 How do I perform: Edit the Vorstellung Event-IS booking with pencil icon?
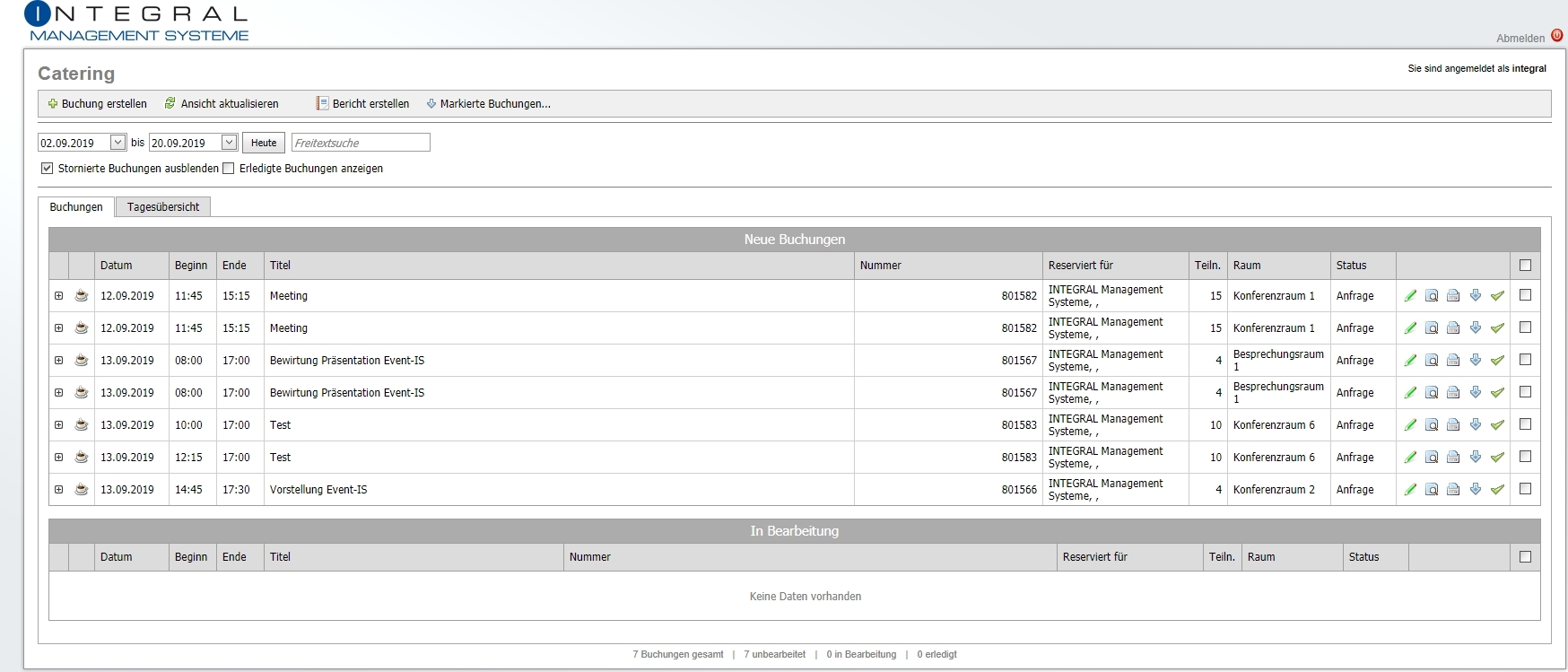[1410, 490]
